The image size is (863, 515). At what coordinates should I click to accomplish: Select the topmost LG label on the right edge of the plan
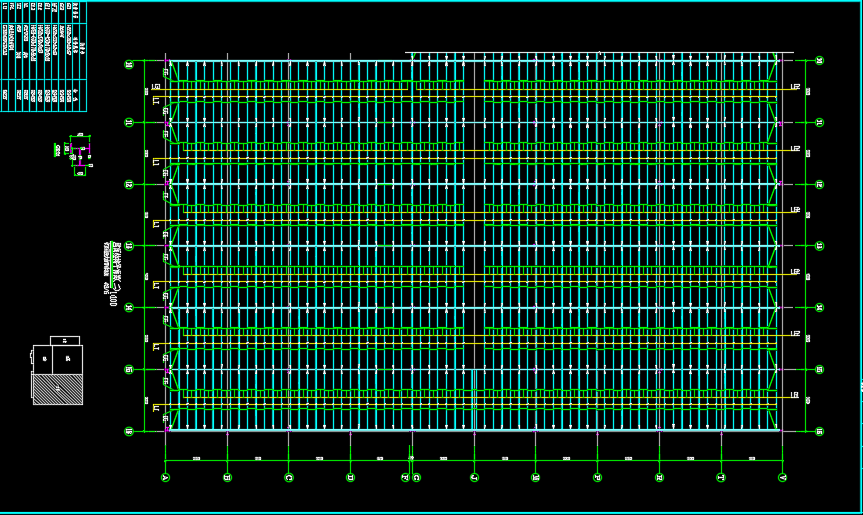pyautogui.click(x=796, y=88)
